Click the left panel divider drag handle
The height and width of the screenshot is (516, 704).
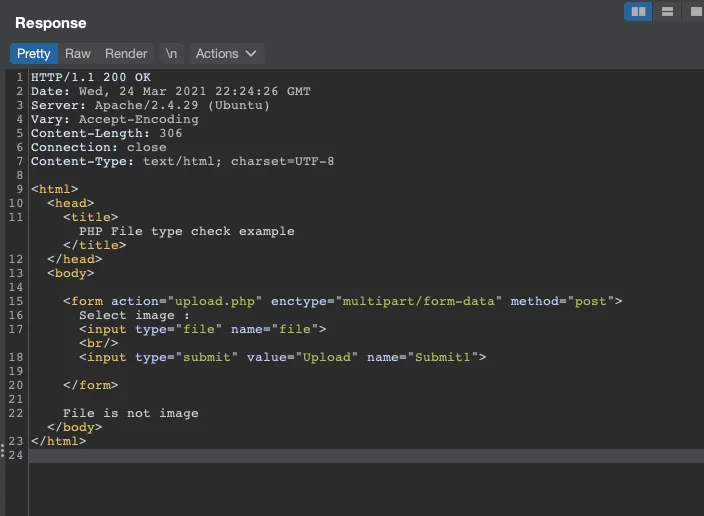click(3, 452)
